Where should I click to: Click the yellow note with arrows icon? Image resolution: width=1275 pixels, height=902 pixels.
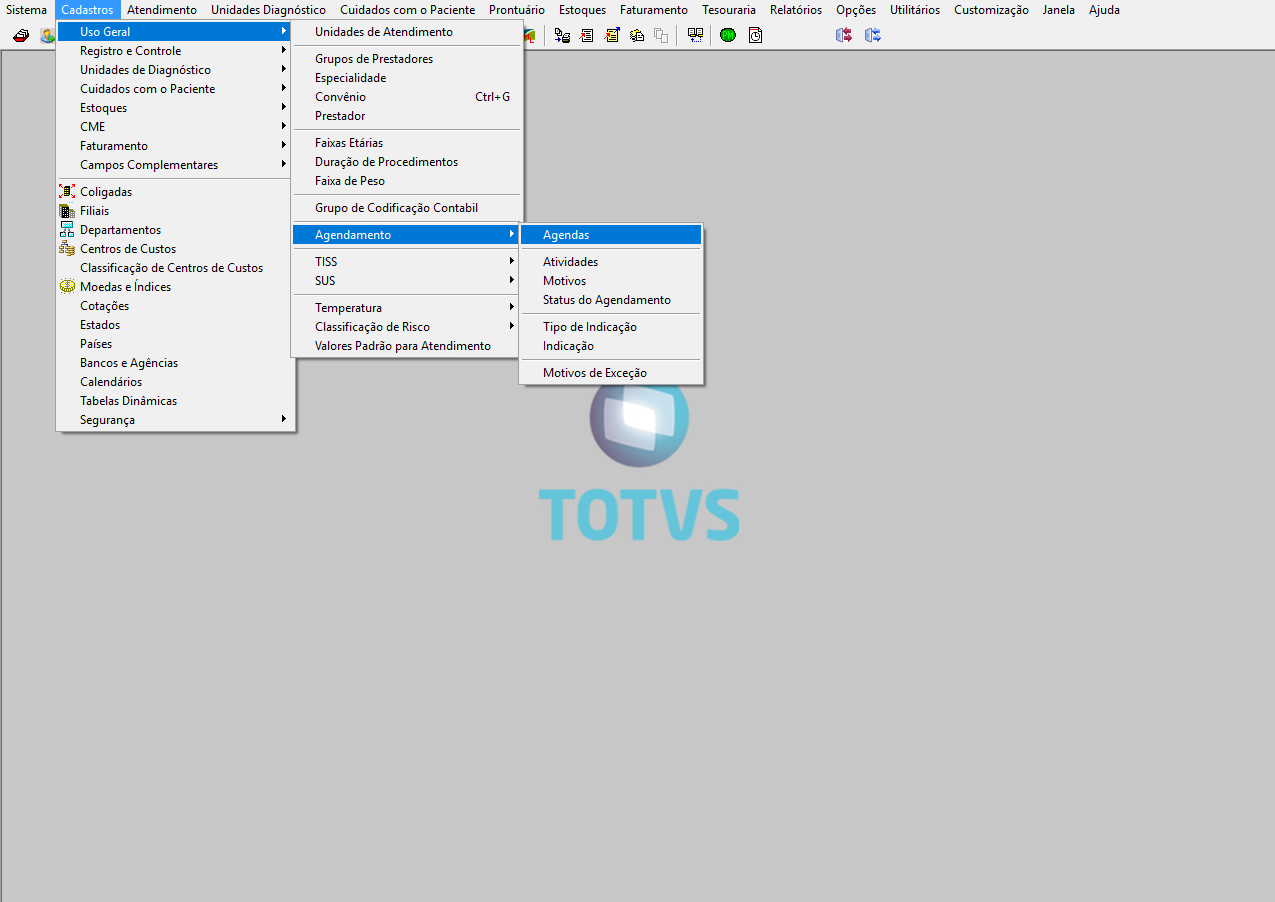pos(612,35)
